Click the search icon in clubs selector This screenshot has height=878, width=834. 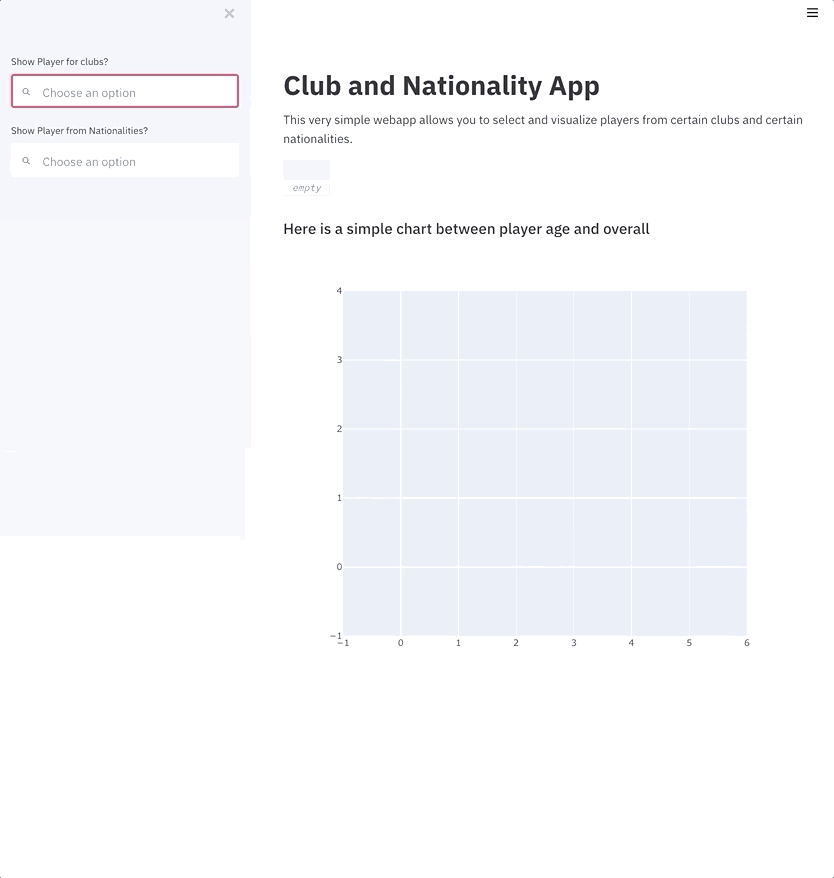[26, 91]
